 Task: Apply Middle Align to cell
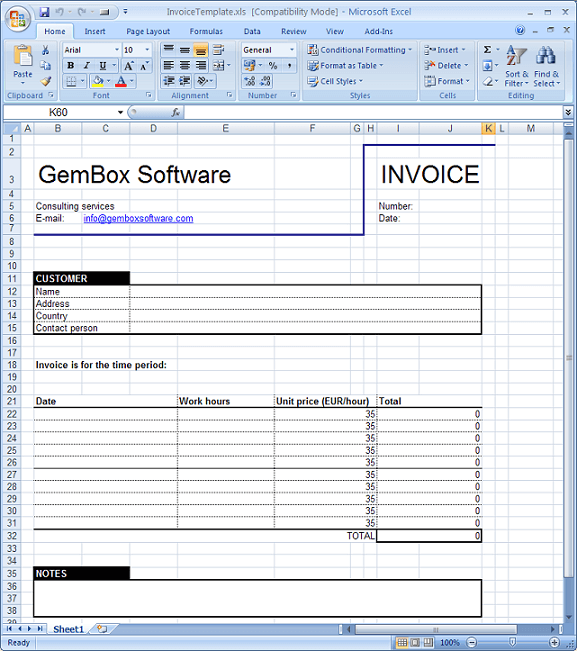pyautogui.click(x=185, y=50)
